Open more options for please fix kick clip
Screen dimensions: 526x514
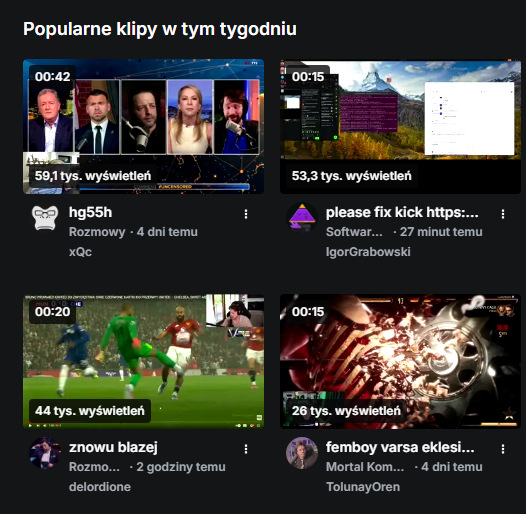click(503, 214)
